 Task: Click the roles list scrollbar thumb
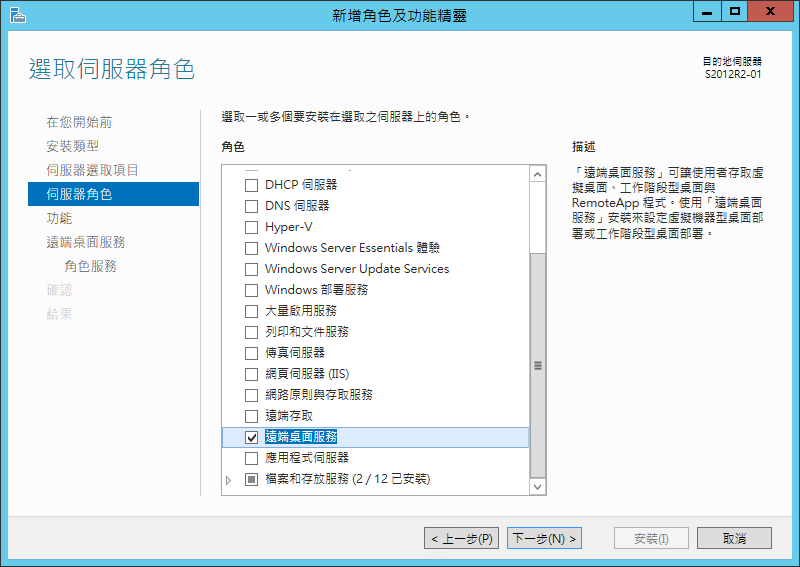pos(538,365)
